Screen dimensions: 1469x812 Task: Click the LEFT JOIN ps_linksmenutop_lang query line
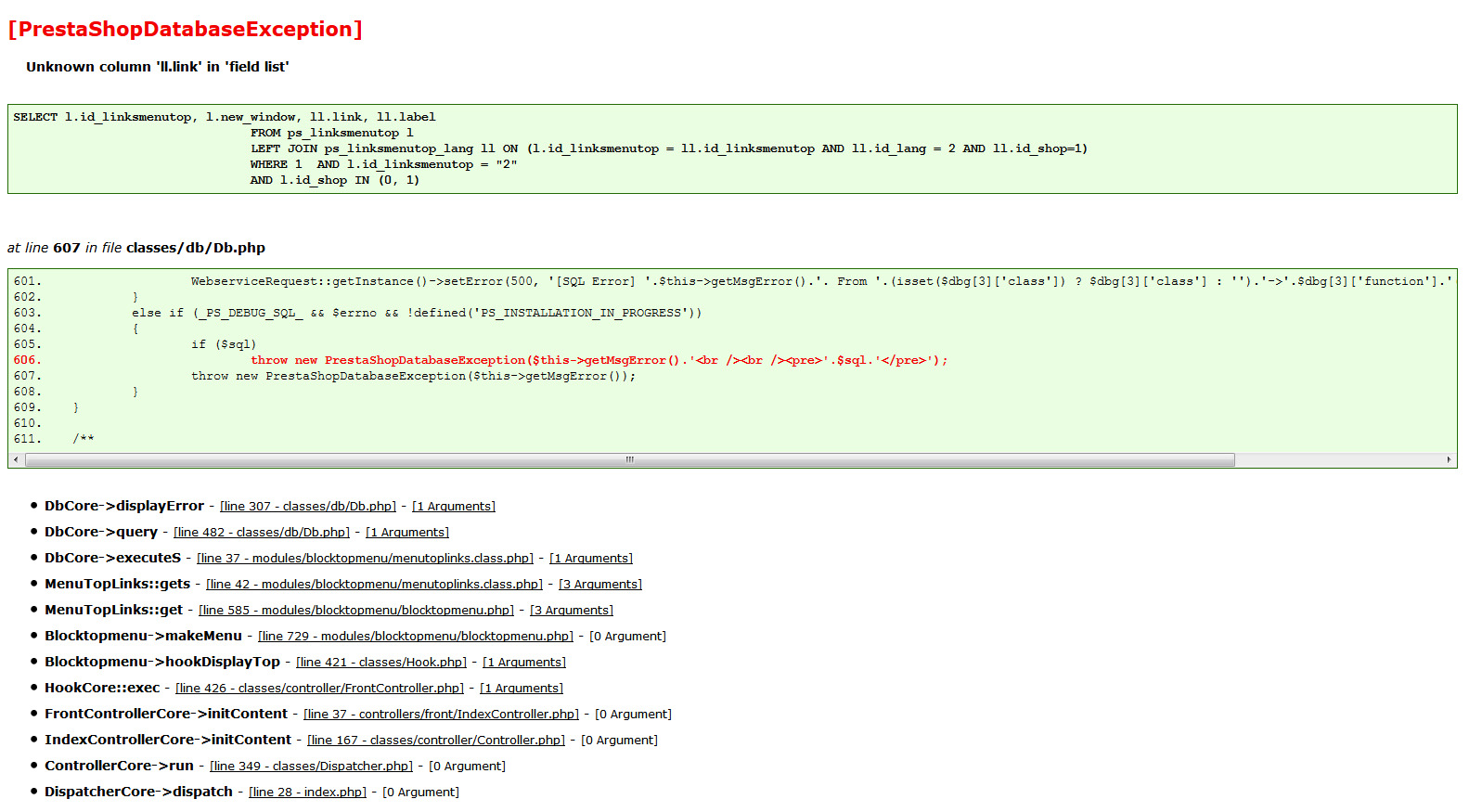(x=669, y=148)
